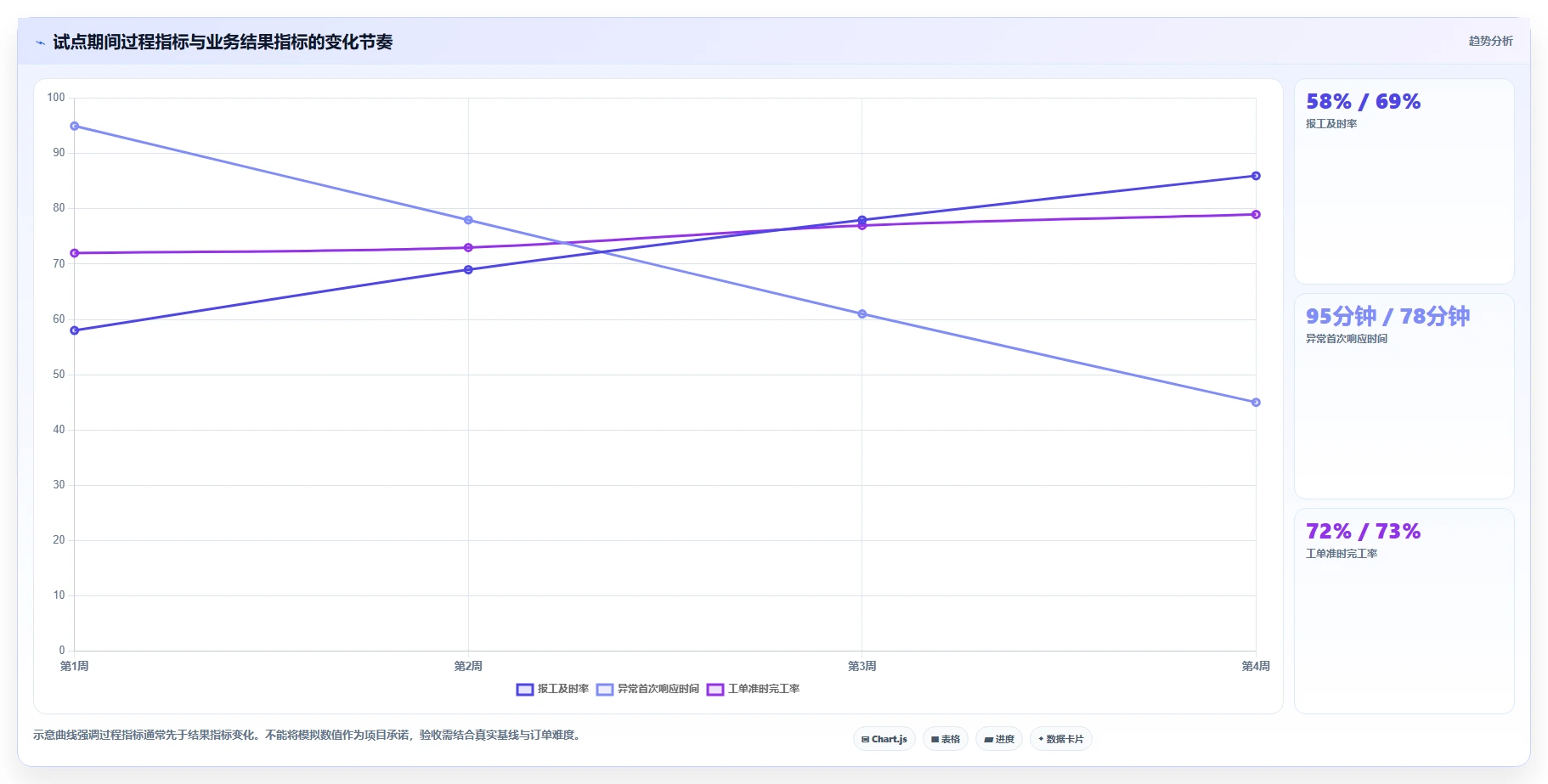Click the 第2周 x-axis label
The height and width of the screenshot is (784, 1548).
click(468, 666)
